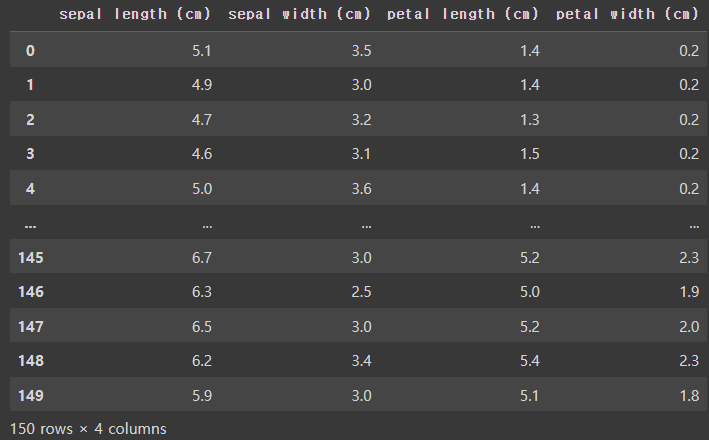Click the 'petal length (cm)' column header
709x440 pixels.
click(463, 14)
